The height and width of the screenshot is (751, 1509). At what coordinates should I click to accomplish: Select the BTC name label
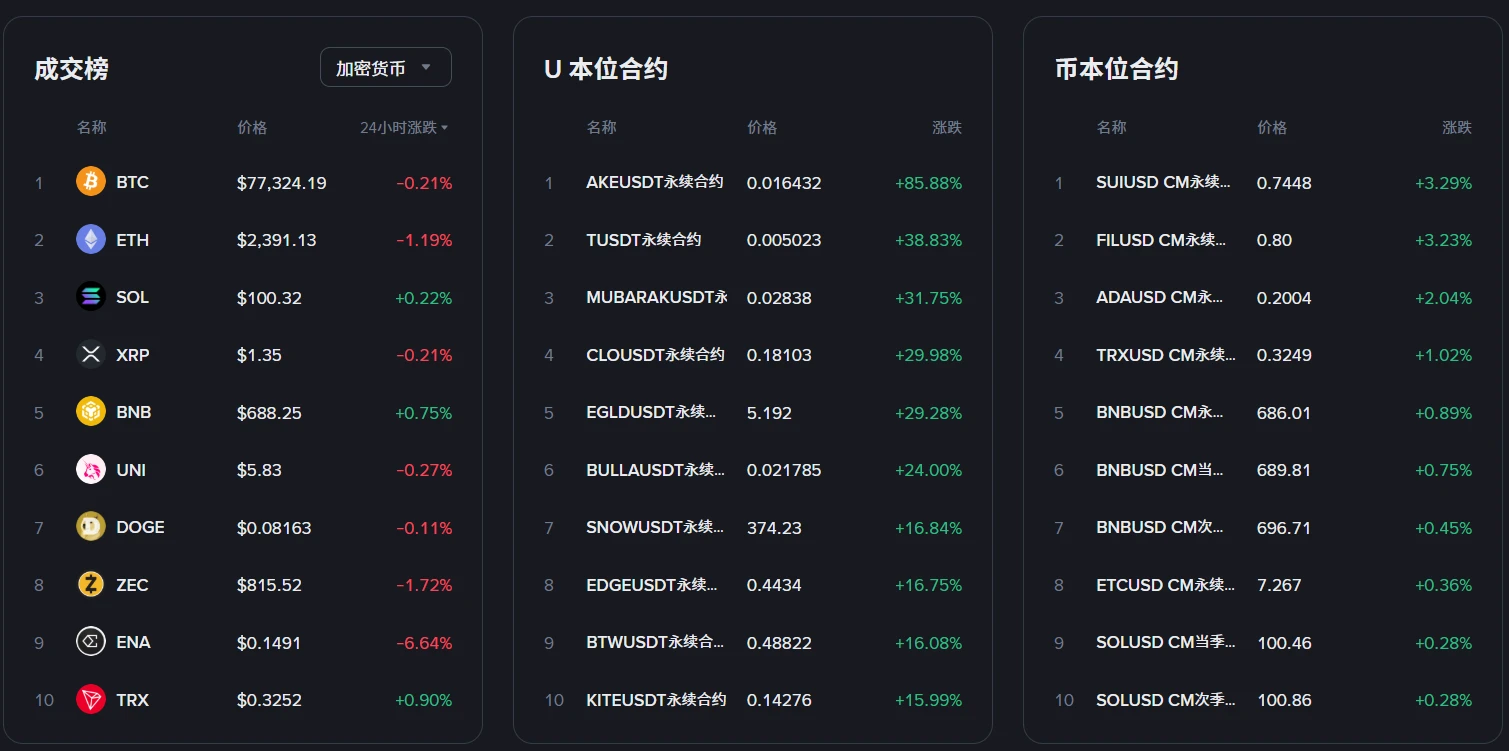coord(132,183)
